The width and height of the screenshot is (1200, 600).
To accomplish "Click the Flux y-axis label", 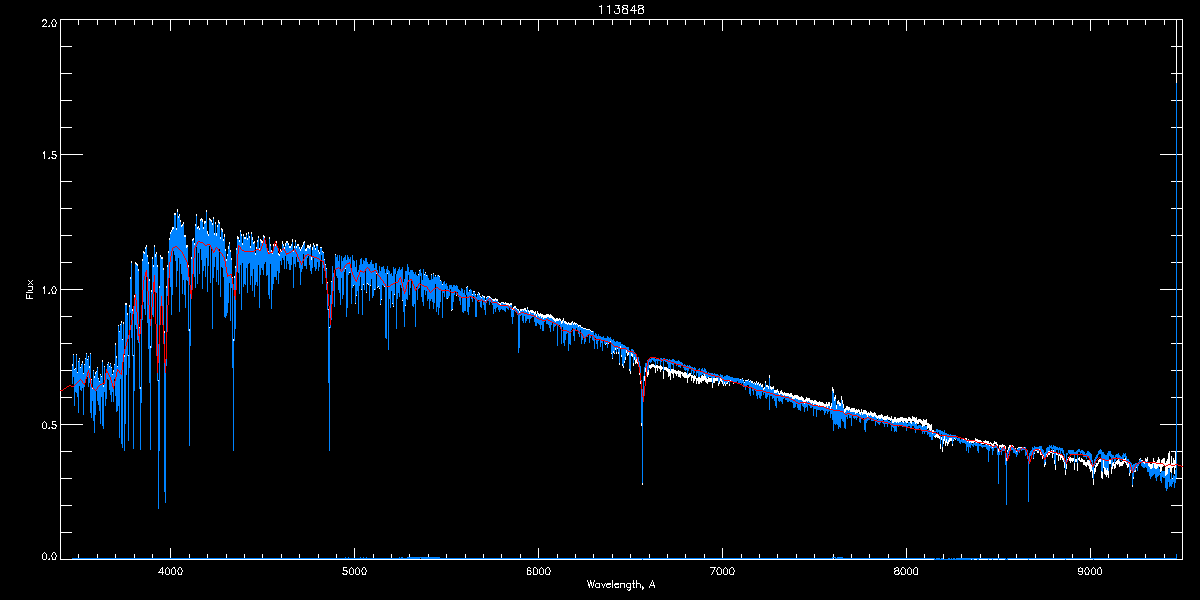I will pos(30,290).
